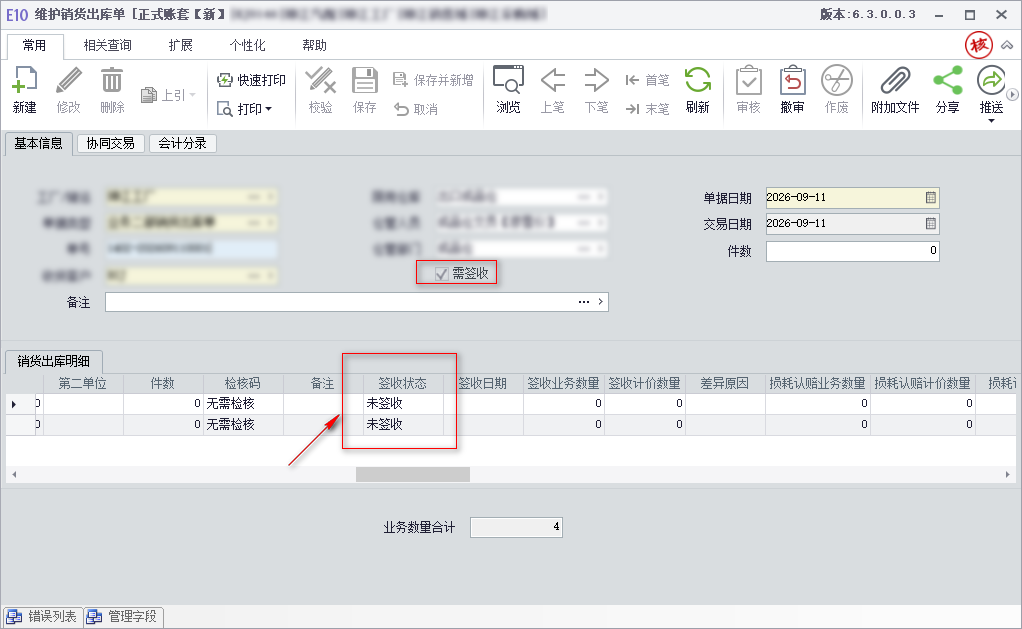Open the 错误列表 bottom panel
This screenshot has width=1022, height=629.
[x=43, y=617]
